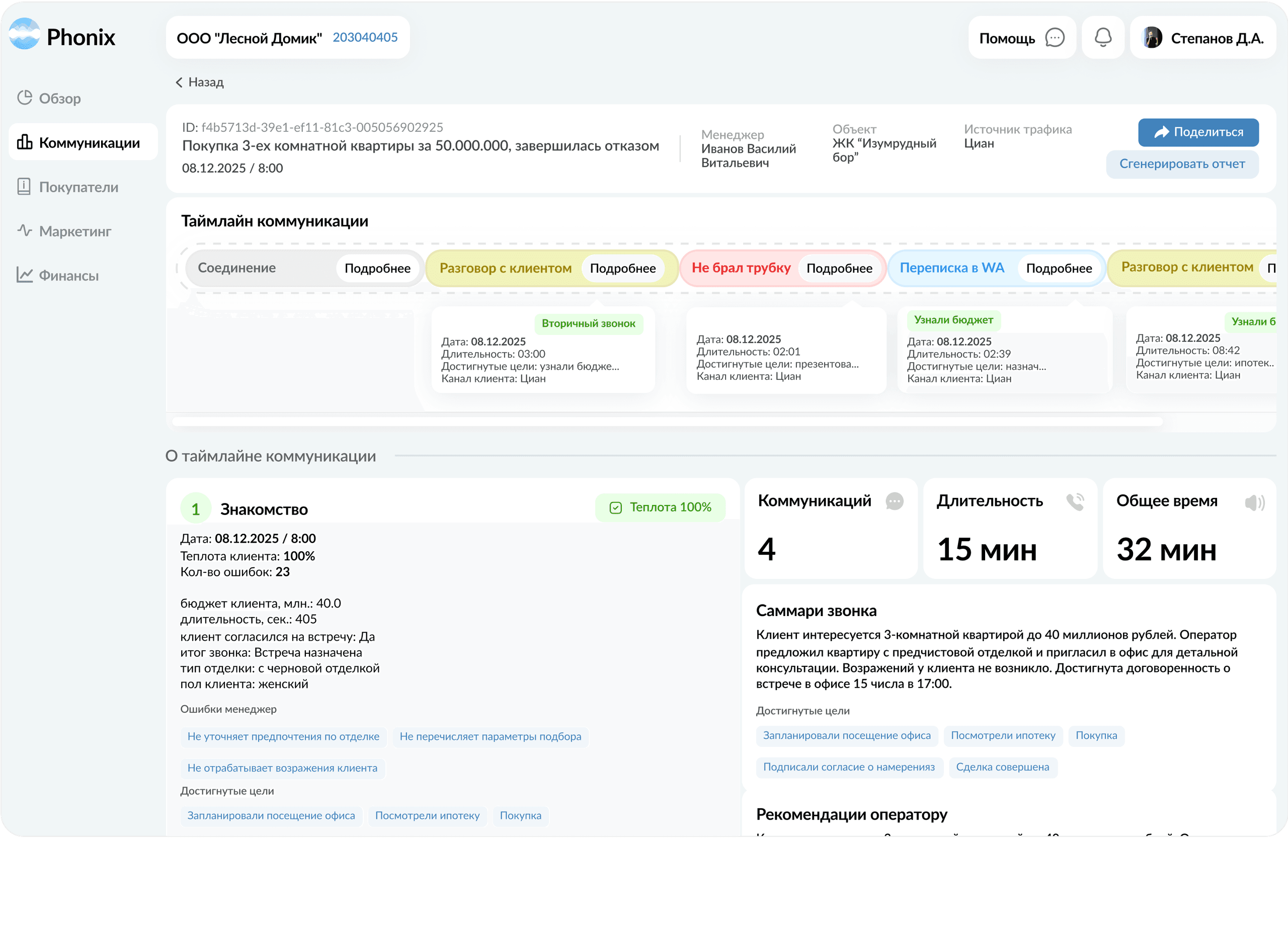Click the notification bell icon
1288x946 pixels.
coord(1102,38)
